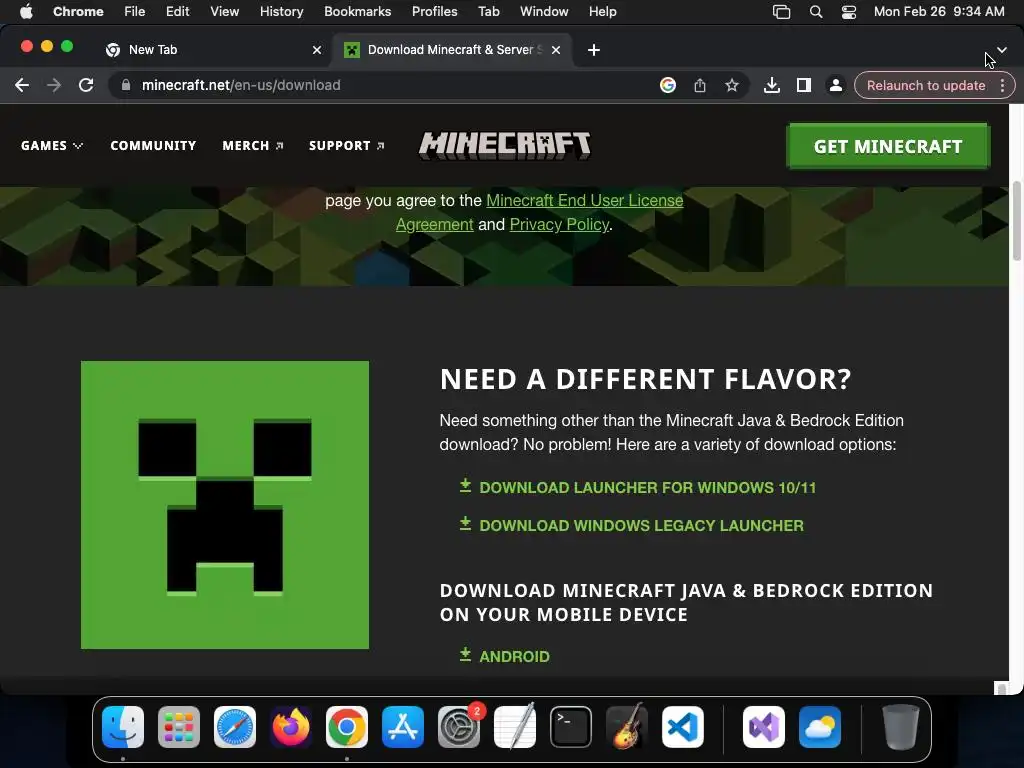Click the screen mirroring menu bar icon
Viewport: 1024px width, 768px height.
pos(781,11)
